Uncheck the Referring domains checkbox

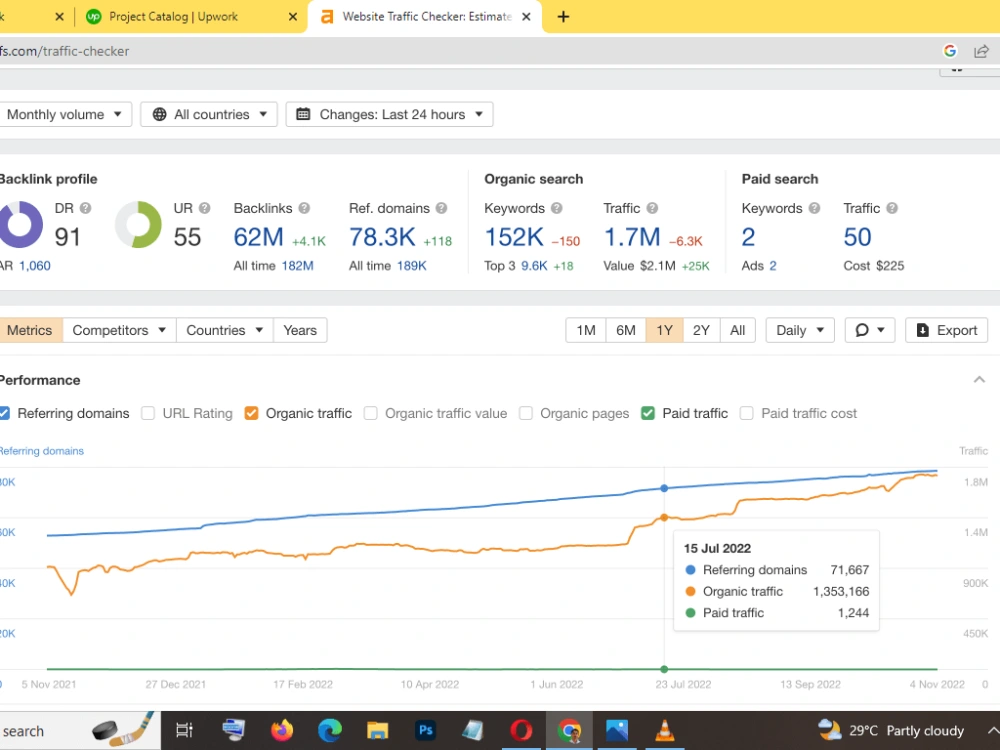coord(4,413)
